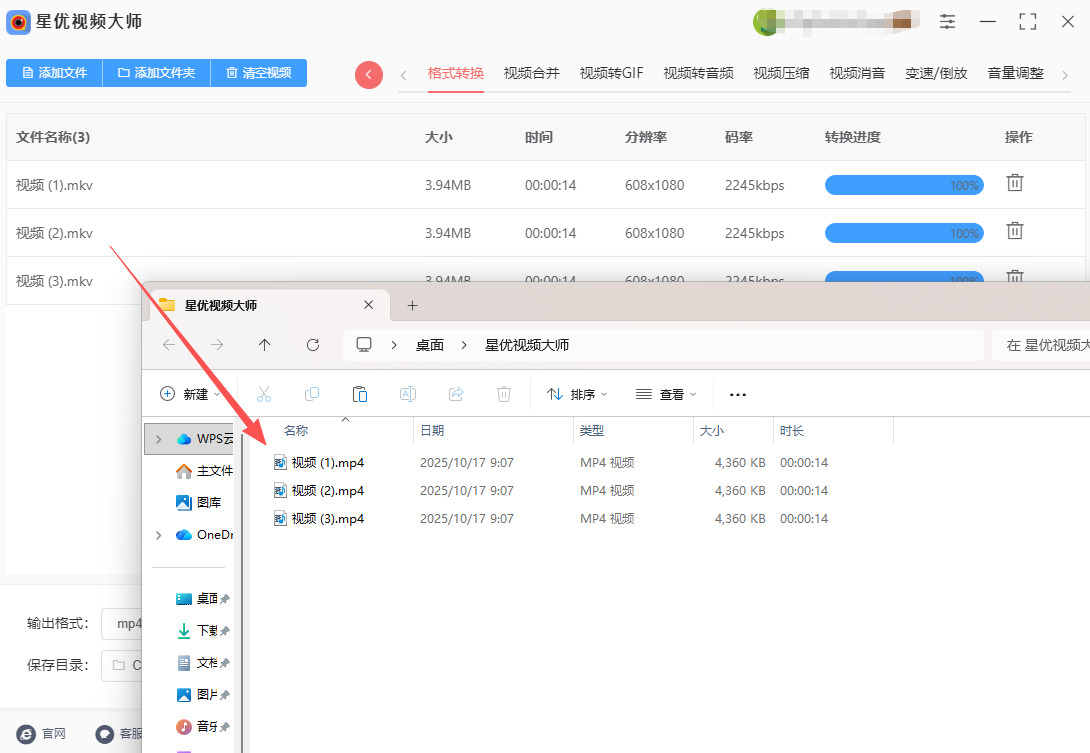Select the 视频 (2).mkv row name

point(54,233)
